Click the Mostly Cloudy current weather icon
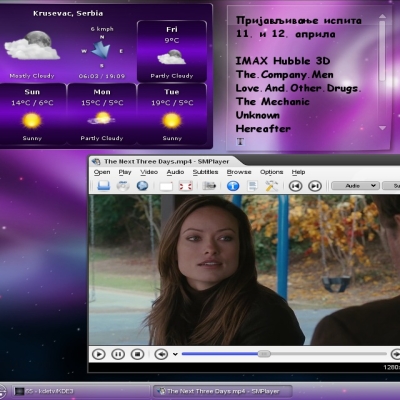Image resolution: width=400 pixels, height=400 pixels. point(32,45)
